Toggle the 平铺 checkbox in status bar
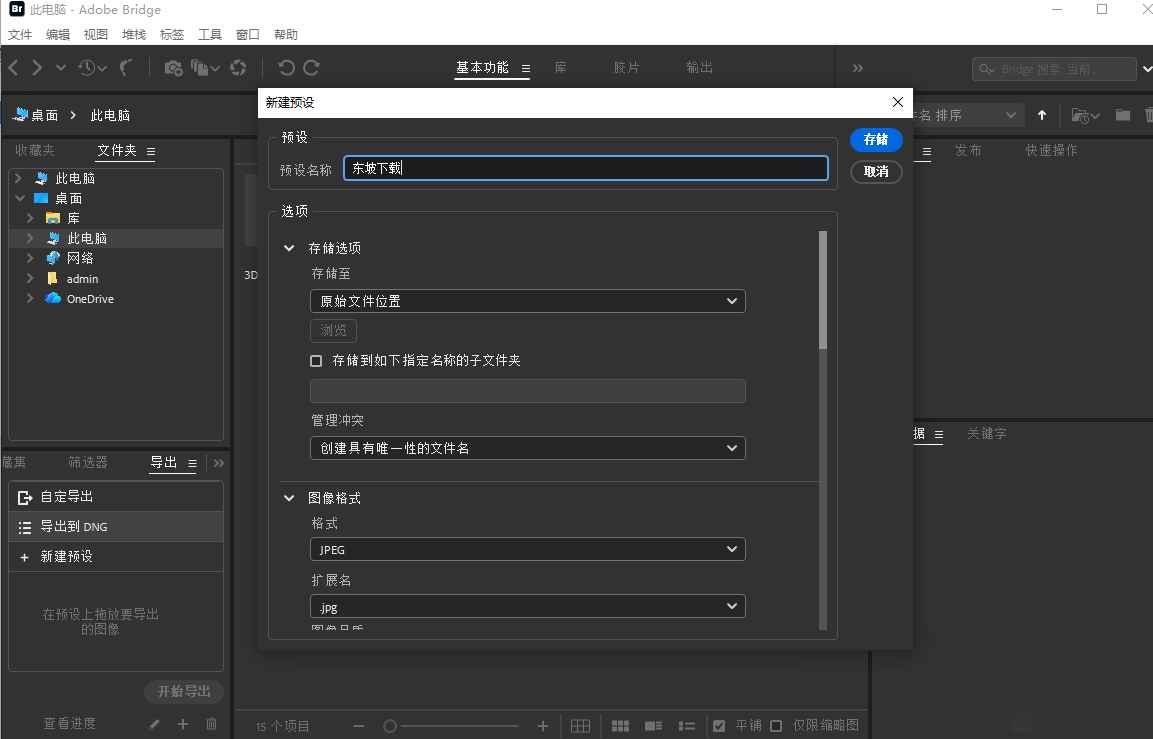The image size is (1153, 739). tap(719, 726)
